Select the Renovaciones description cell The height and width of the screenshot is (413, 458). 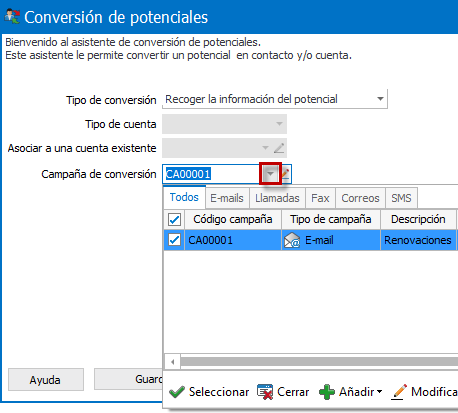(419, 240)
